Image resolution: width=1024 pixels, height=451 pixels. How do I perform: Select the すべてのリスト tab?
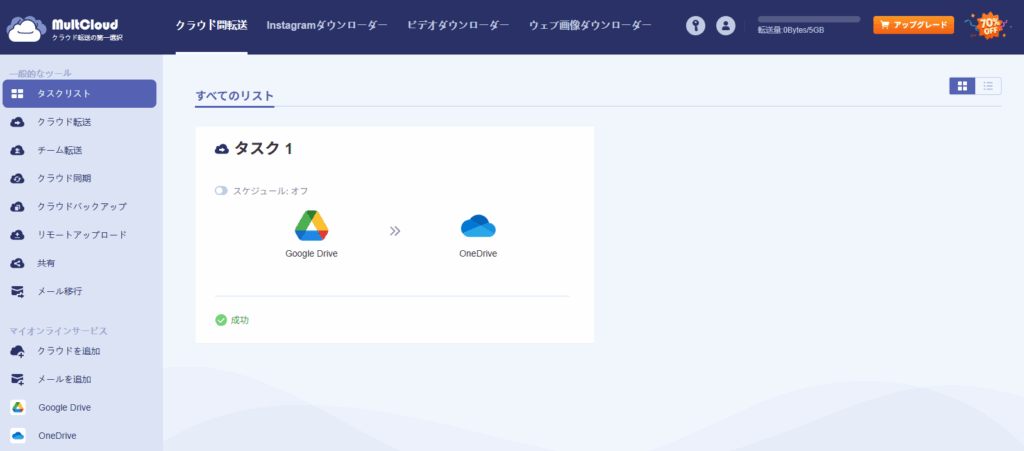click(x=235, y=95)
